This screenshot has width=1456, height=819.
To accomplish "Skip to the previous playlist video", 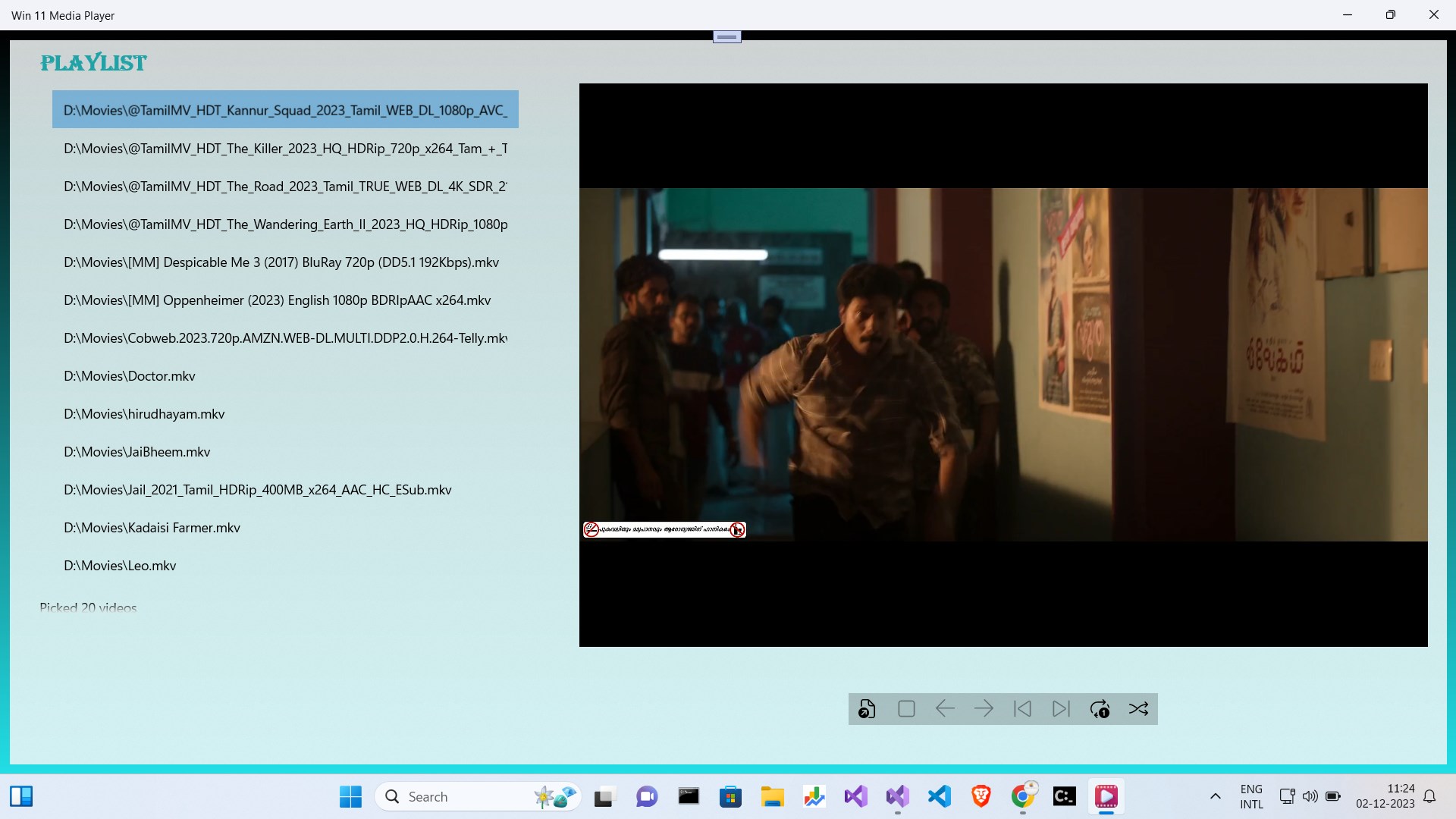I will point(1022,709).
